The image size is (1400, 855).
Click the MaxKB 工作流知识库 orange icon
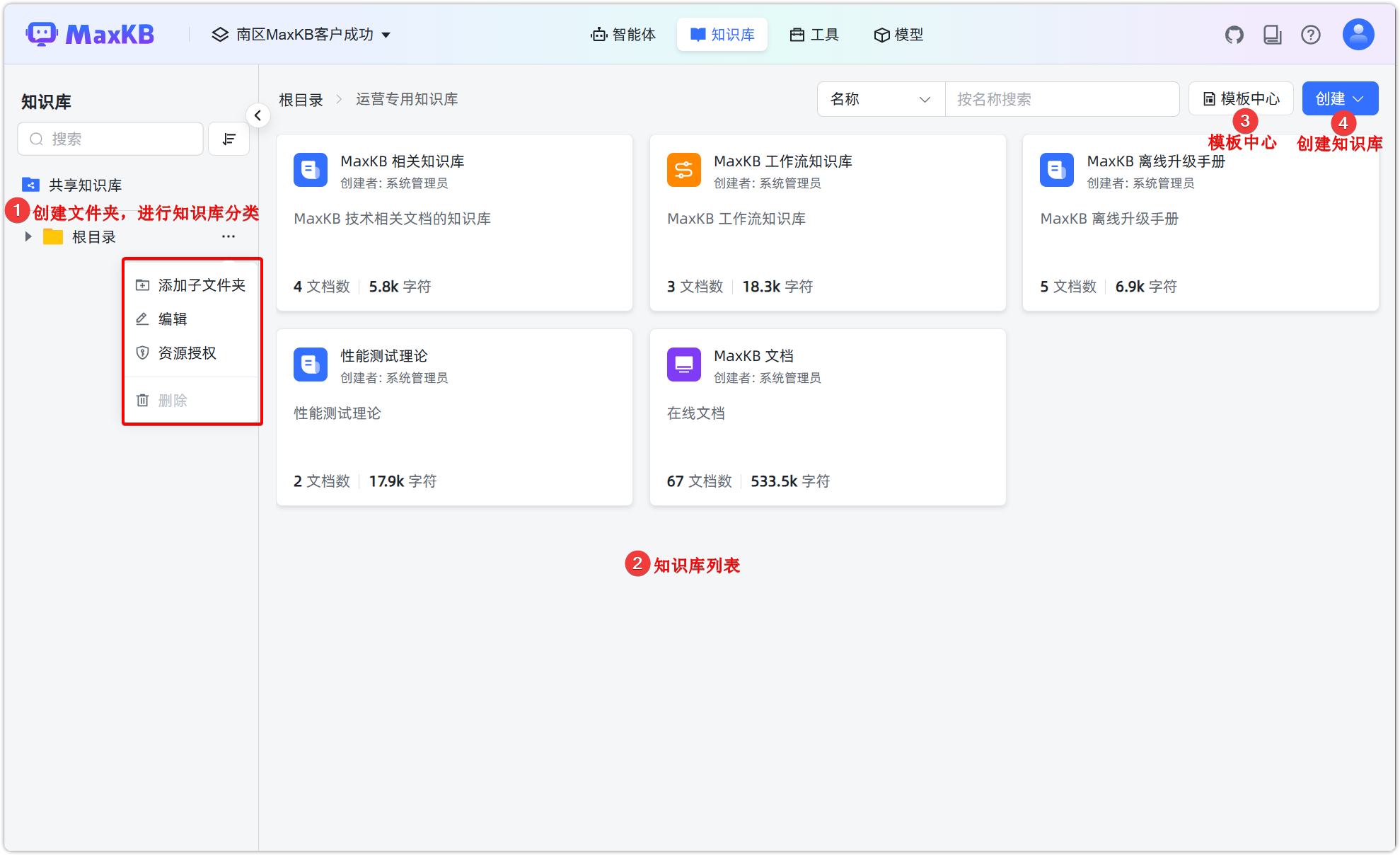(x=683, y=170)
